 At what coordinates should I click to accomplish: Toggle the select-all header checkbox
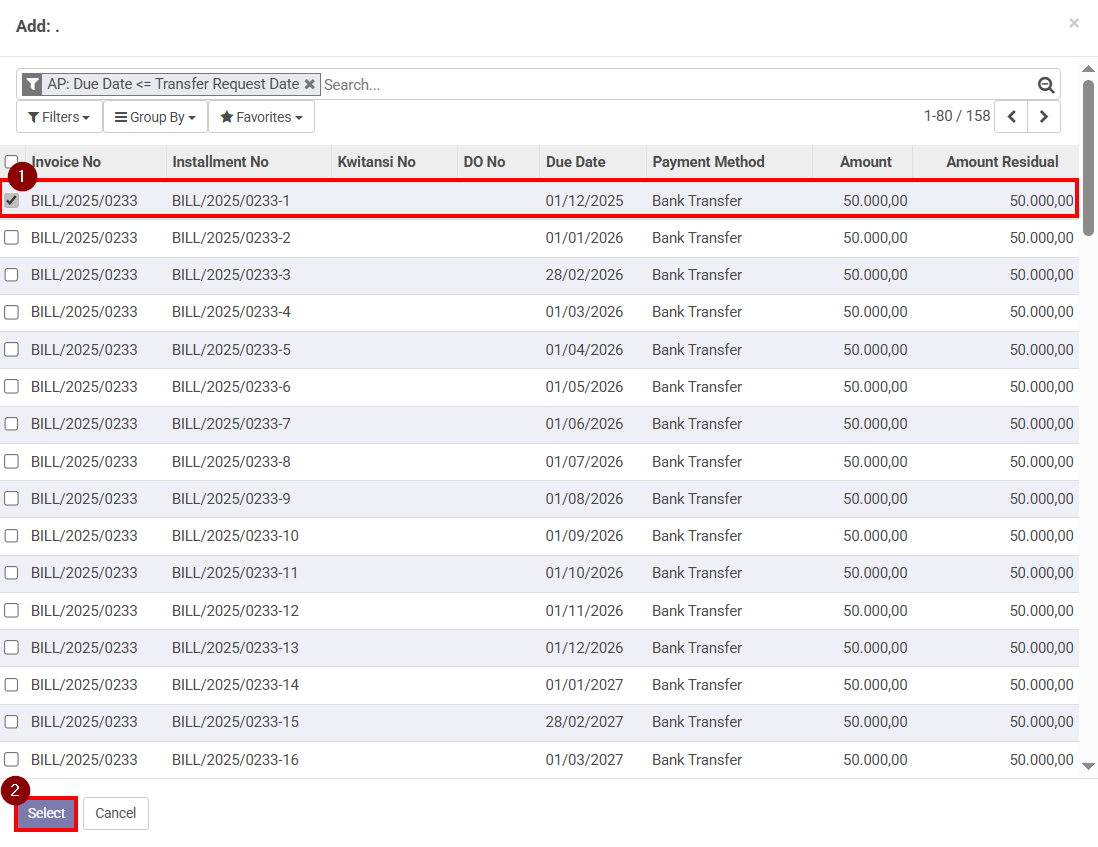[x=11, y=162]
